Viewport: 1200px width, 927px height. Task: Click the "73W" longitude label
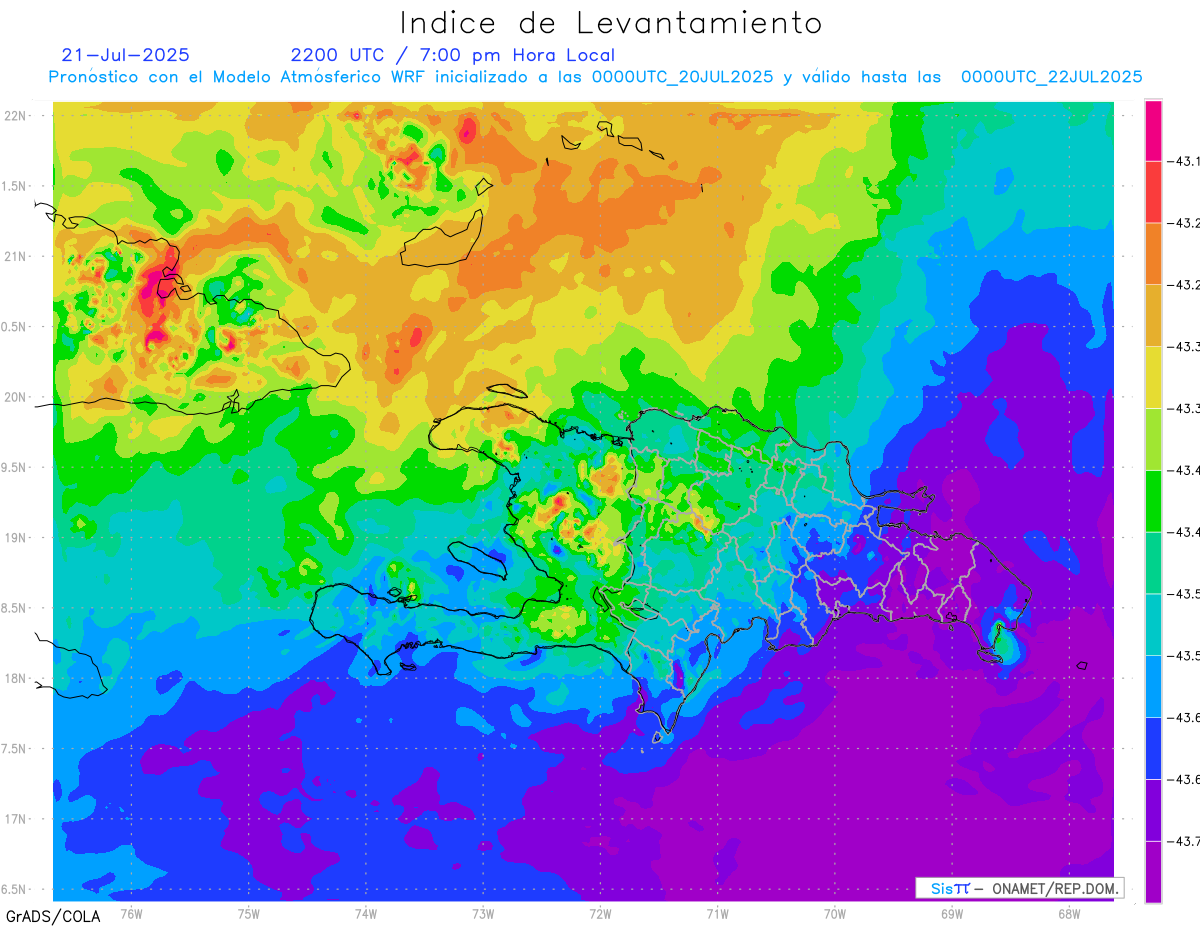(483, 913)
